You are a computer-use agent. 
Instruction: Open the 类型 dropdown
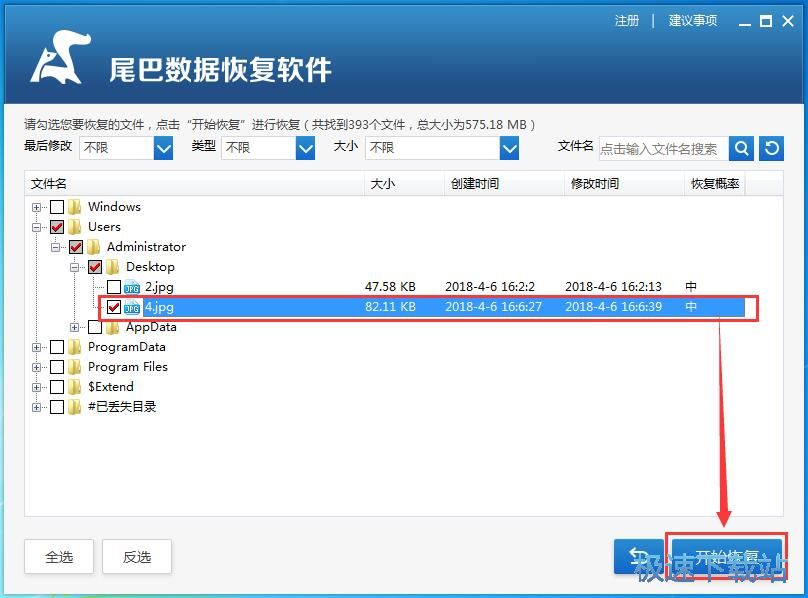point(306,148)
